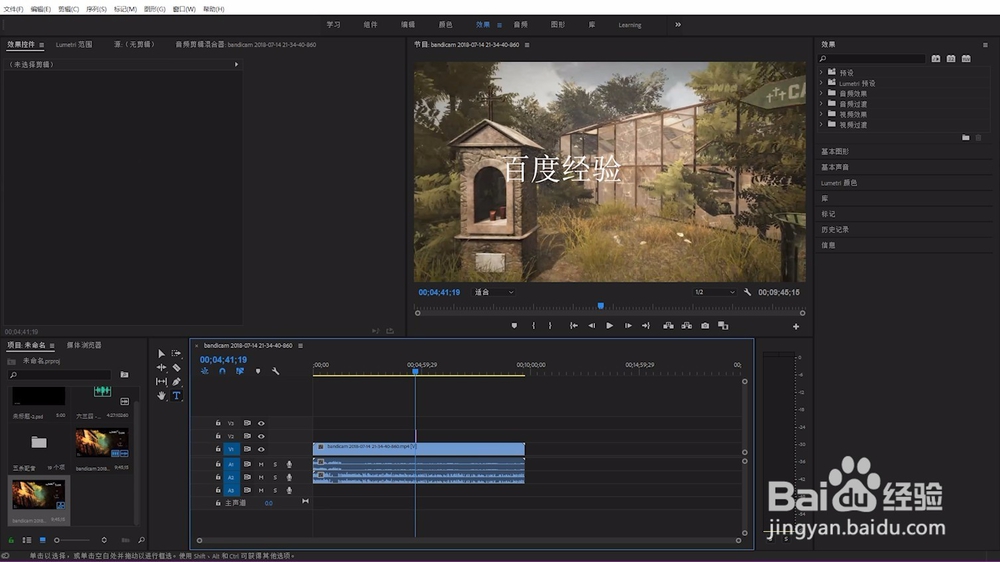Click the Mark In bracket button
This screenshot has width=1000, height=562.
click(x=533, y=326)
